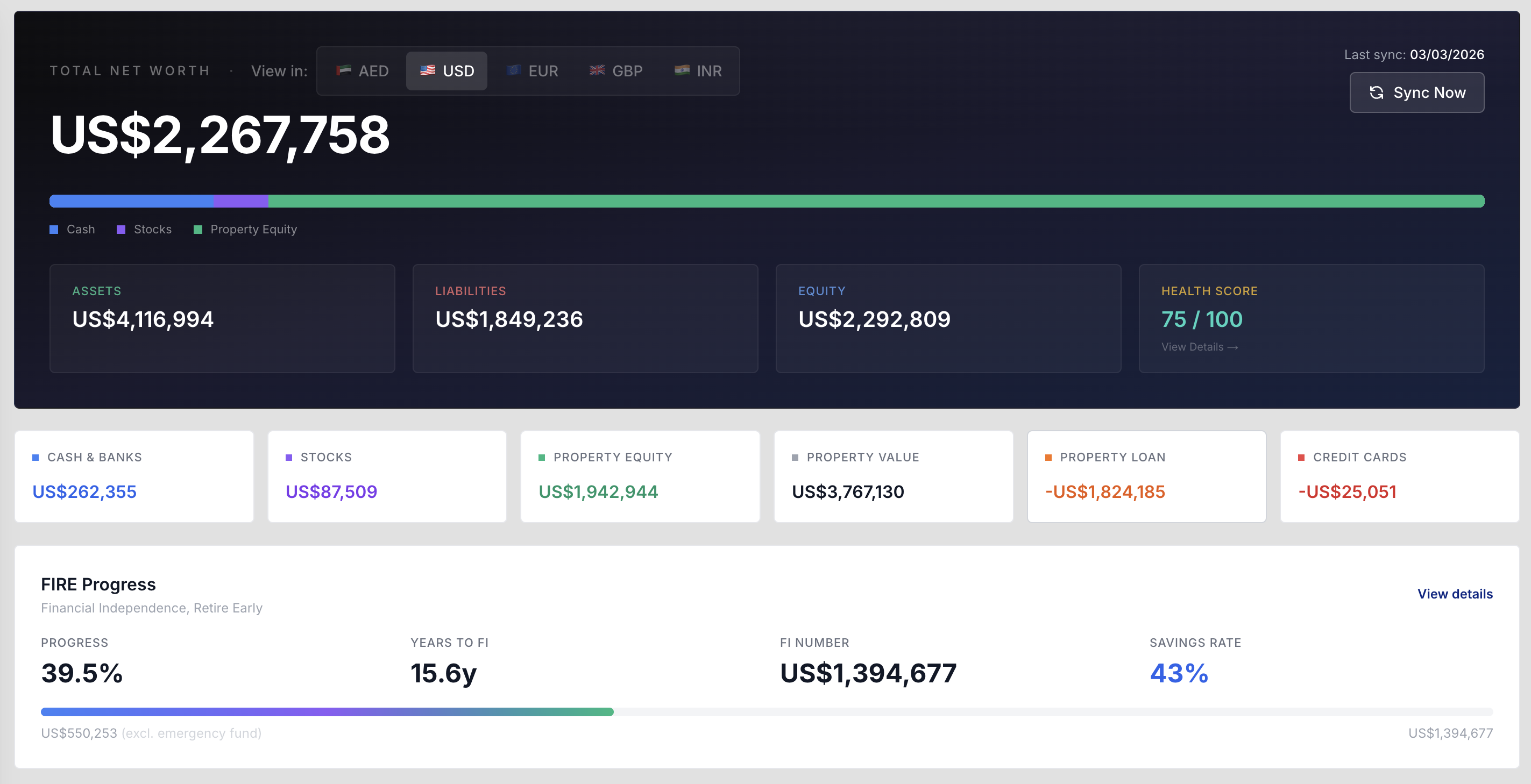This screenshot has height=784, width=1531.
Task: Toggle the Cash legend item
Action: (x=72, y=229)
